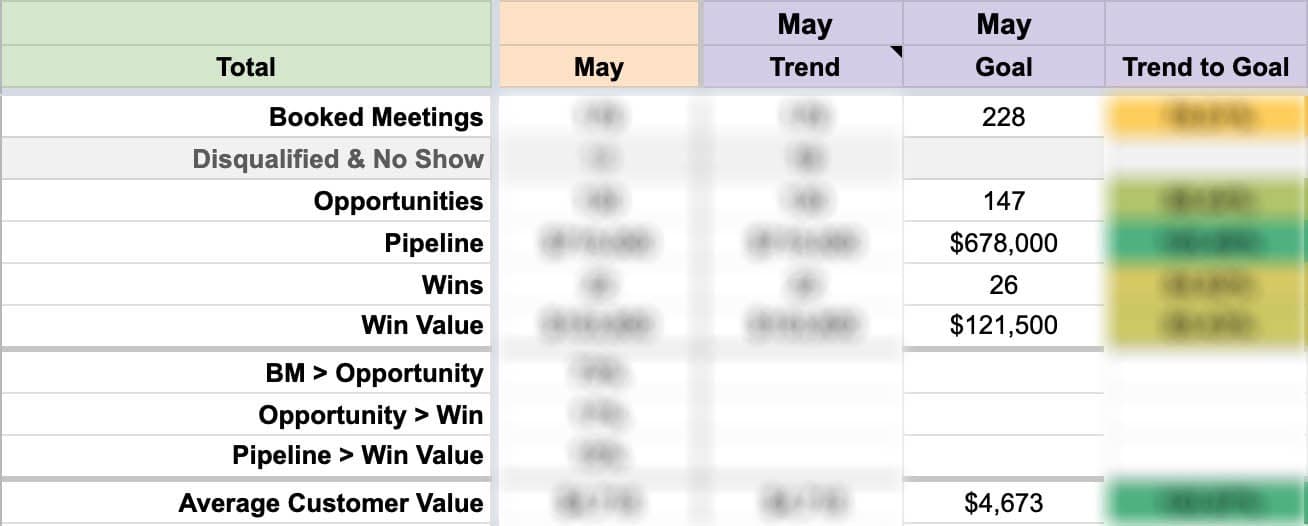Click the note indicator triangle on May Trend header
The image size is (1308, 526).
896,52
